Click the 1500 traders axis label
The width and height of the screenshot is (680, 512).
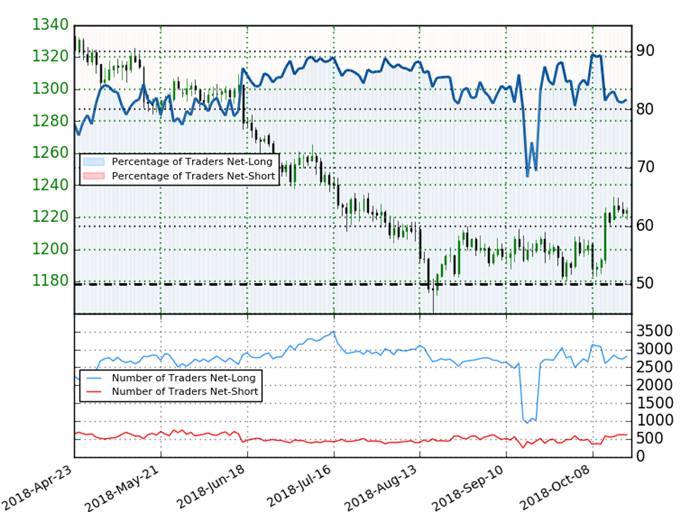tap(654, 403)
